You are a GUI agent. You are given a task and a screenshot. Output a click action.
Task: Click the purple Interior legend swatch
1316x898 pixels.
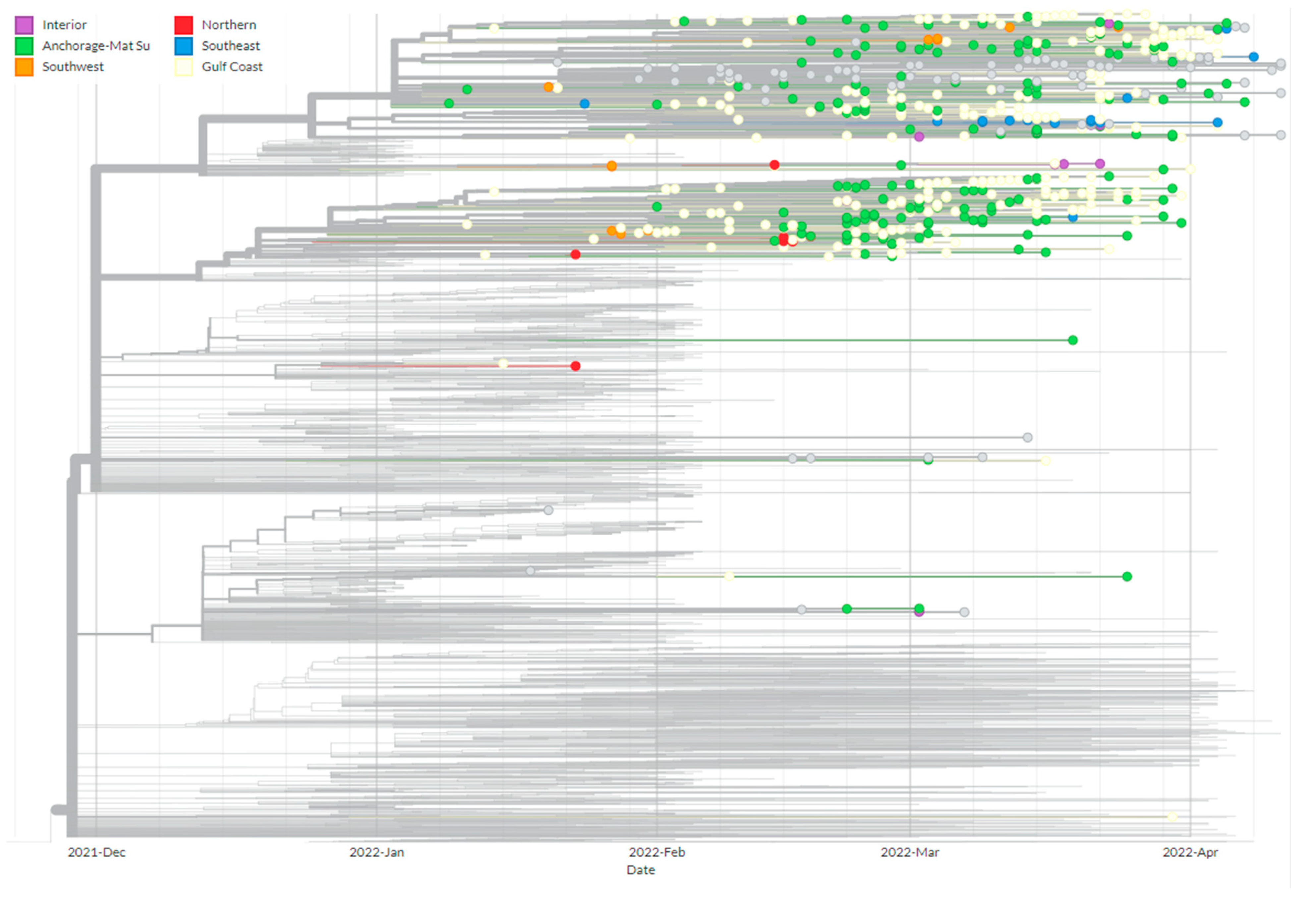pyautogui.click(x=24, y=25)
